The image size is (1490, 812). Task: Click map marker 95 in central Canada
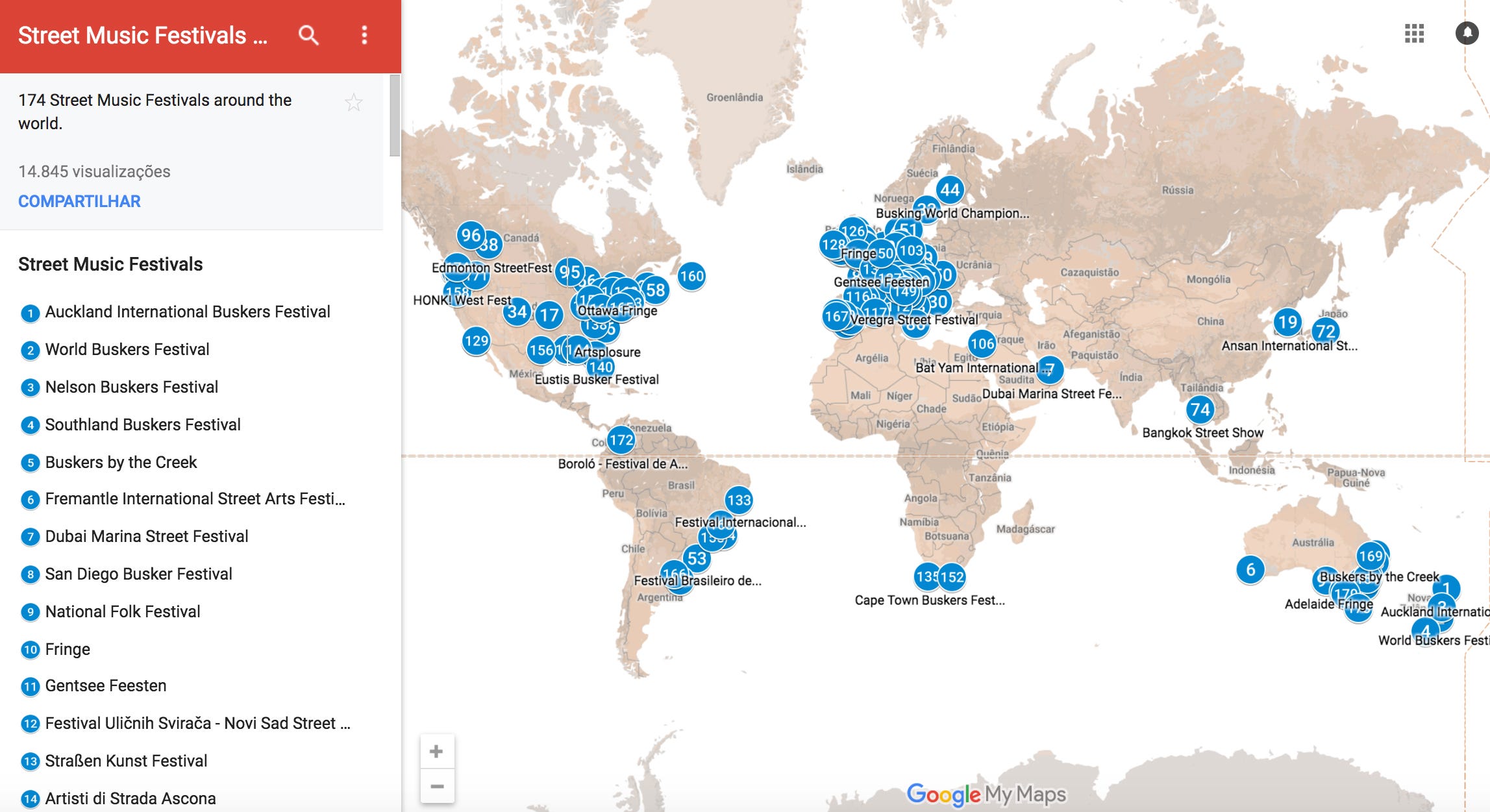(x=569, y=272)
